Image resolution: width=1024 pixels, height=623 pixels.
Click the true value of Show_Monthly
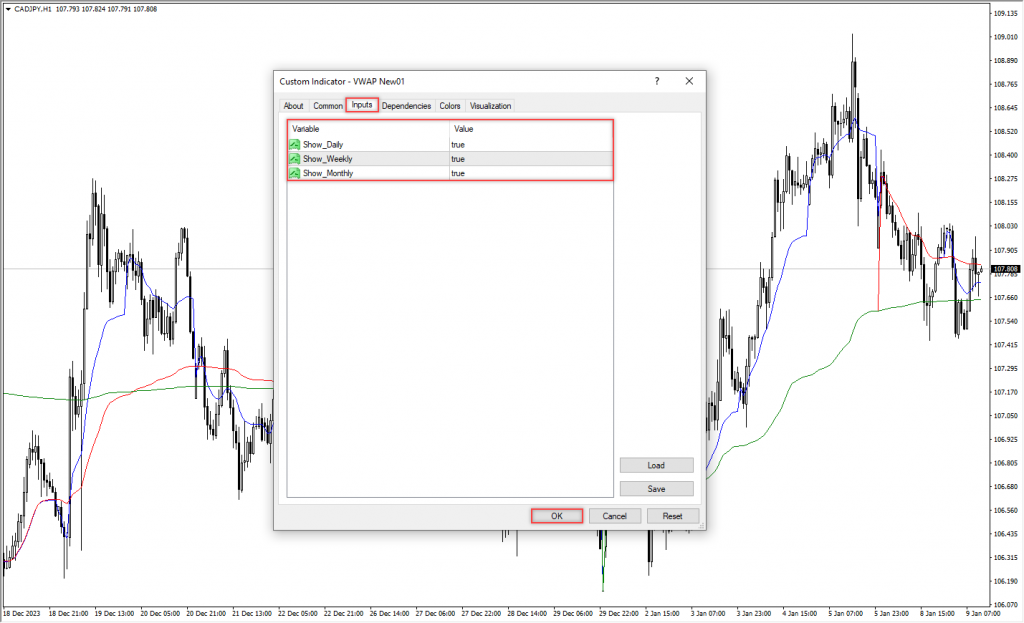coord(458,173)
